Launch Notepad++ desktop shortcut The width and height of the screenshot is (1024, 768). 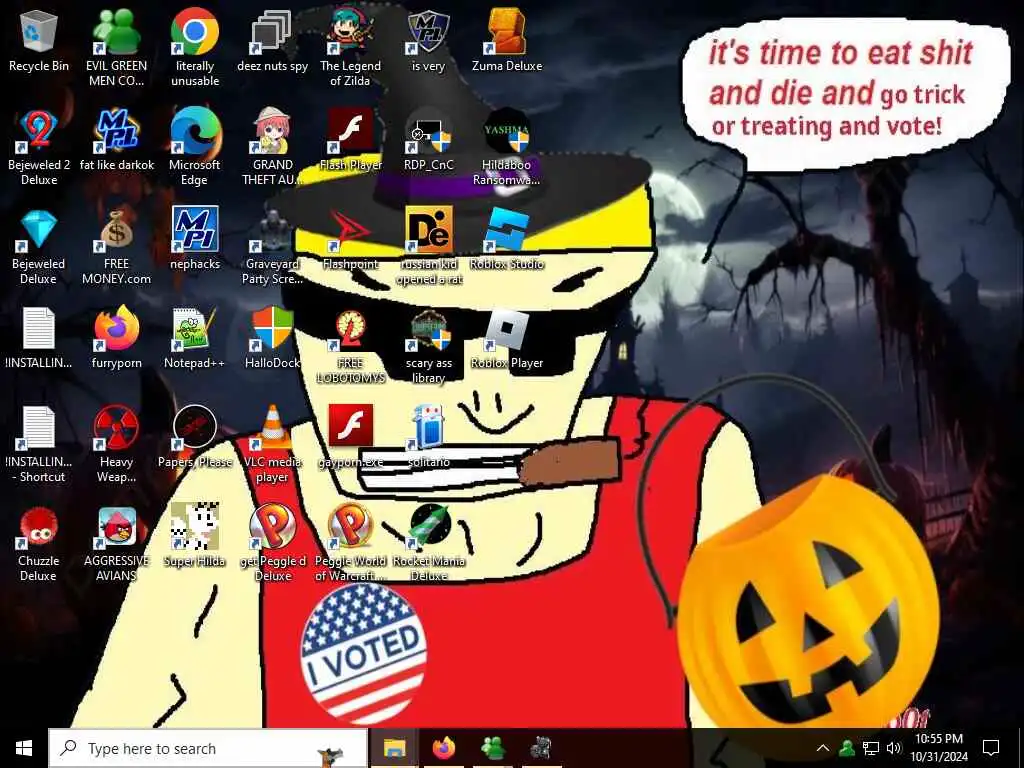pos(195,338)
